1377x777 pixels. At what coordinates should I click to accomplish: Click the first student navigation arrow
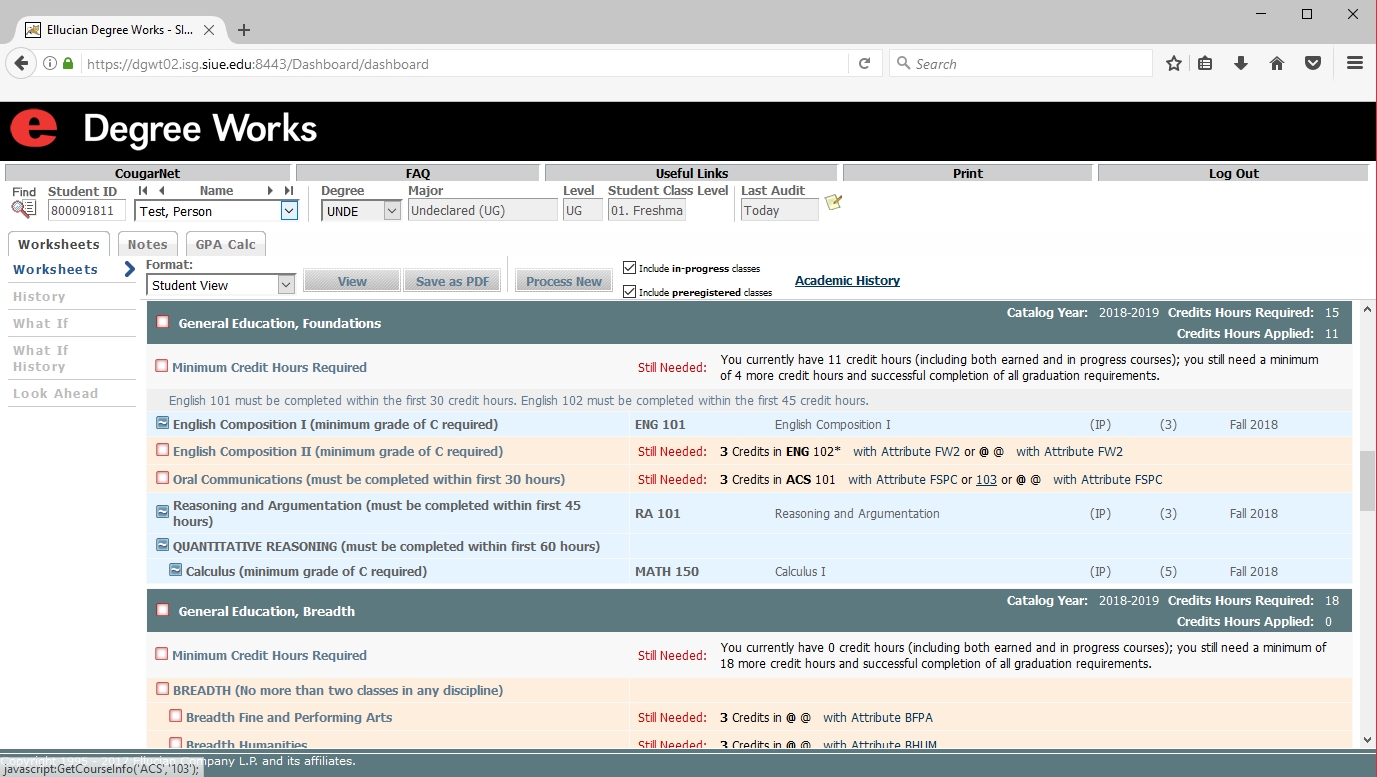143,191
